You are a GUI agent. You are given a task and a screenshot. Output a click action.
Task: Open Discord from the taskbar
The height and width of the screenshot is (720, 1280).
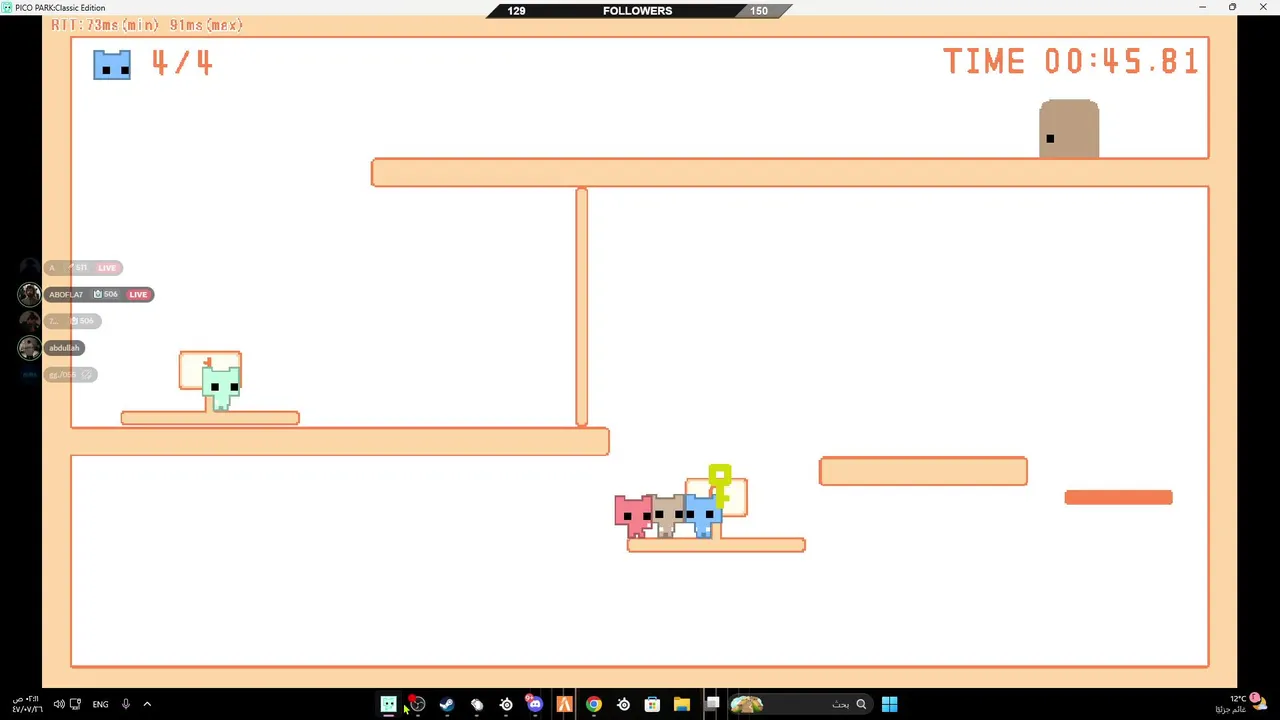point(535,704)
